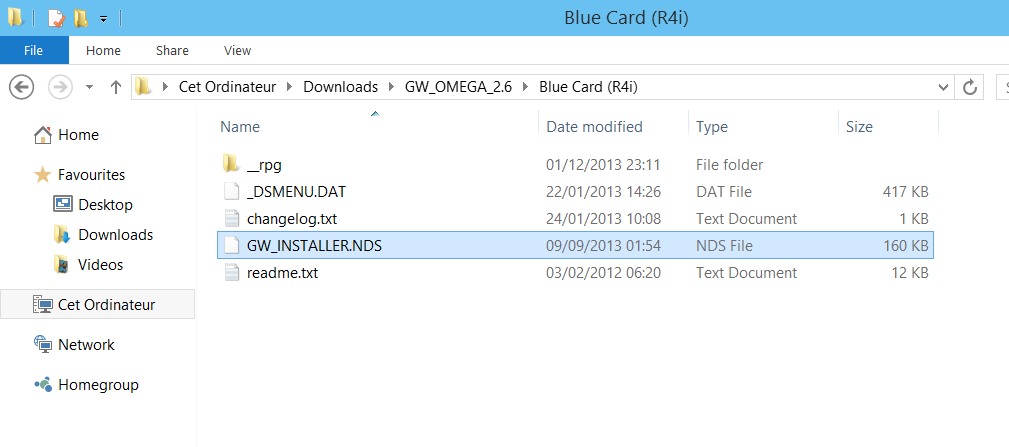This screenshot has width=1009, height=447.
Task: Switch to the Share ribbon tab
Action: point(172,50)
